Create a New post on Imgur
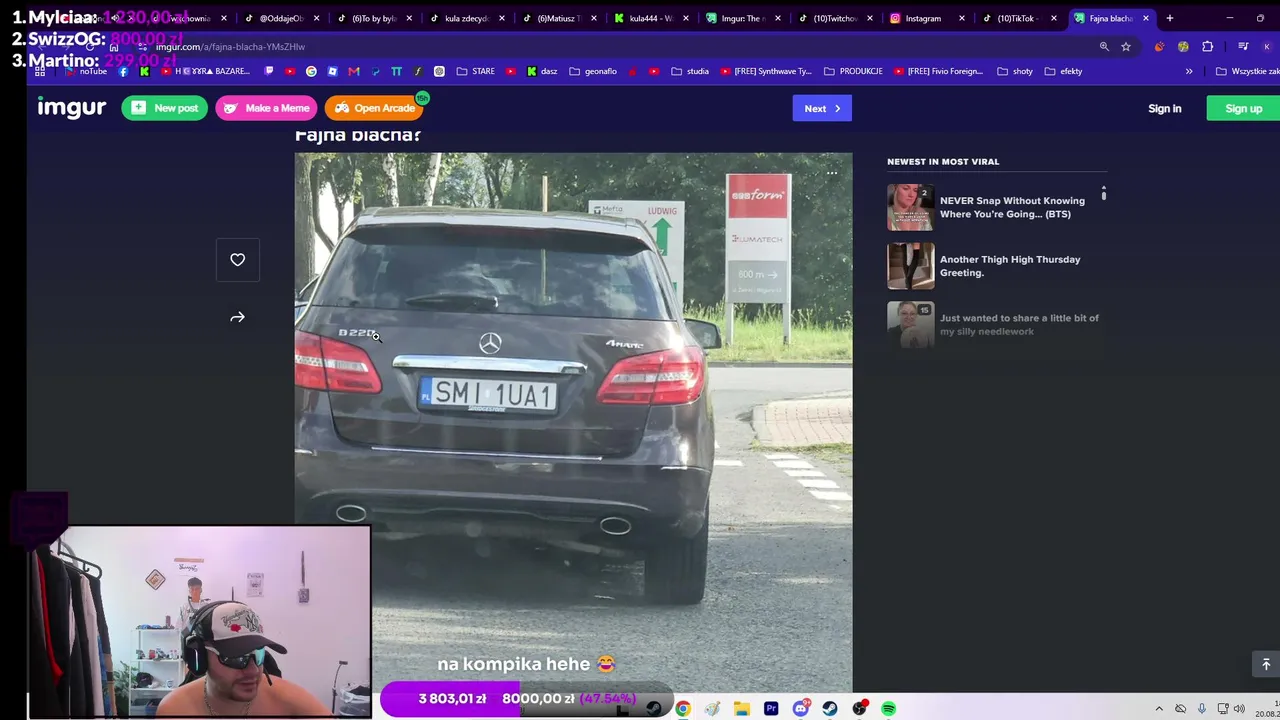The image size is (1280, 720). point(165,108)
